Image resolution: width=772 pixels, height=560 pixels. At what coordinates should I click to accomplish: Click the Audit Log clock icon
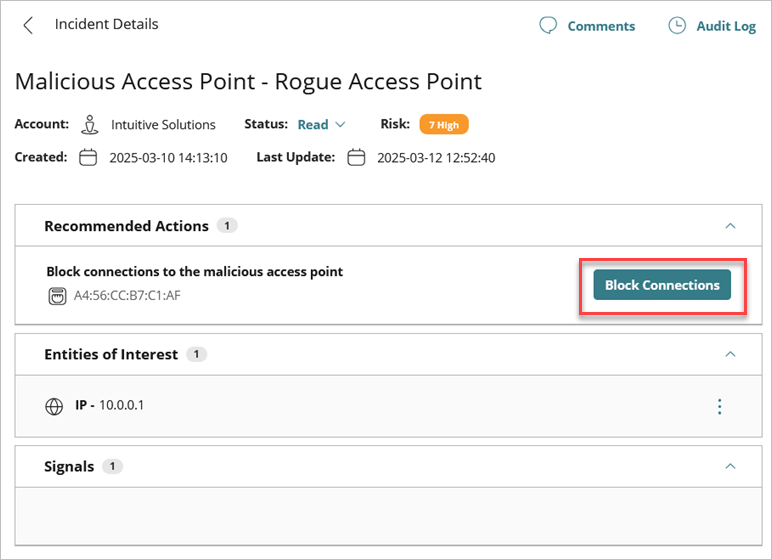pyautogui.click(x=677, y=26)
